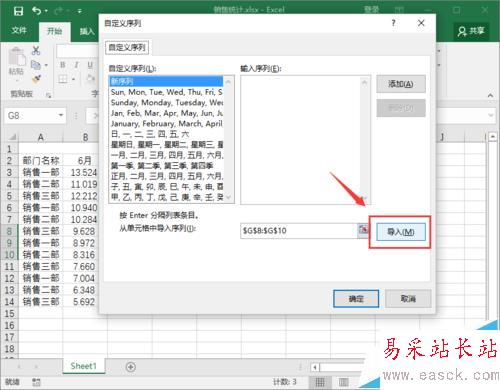The image size is (500, 390).
Task: Select 新序列 in the custom lists
Action: [166, 81]
